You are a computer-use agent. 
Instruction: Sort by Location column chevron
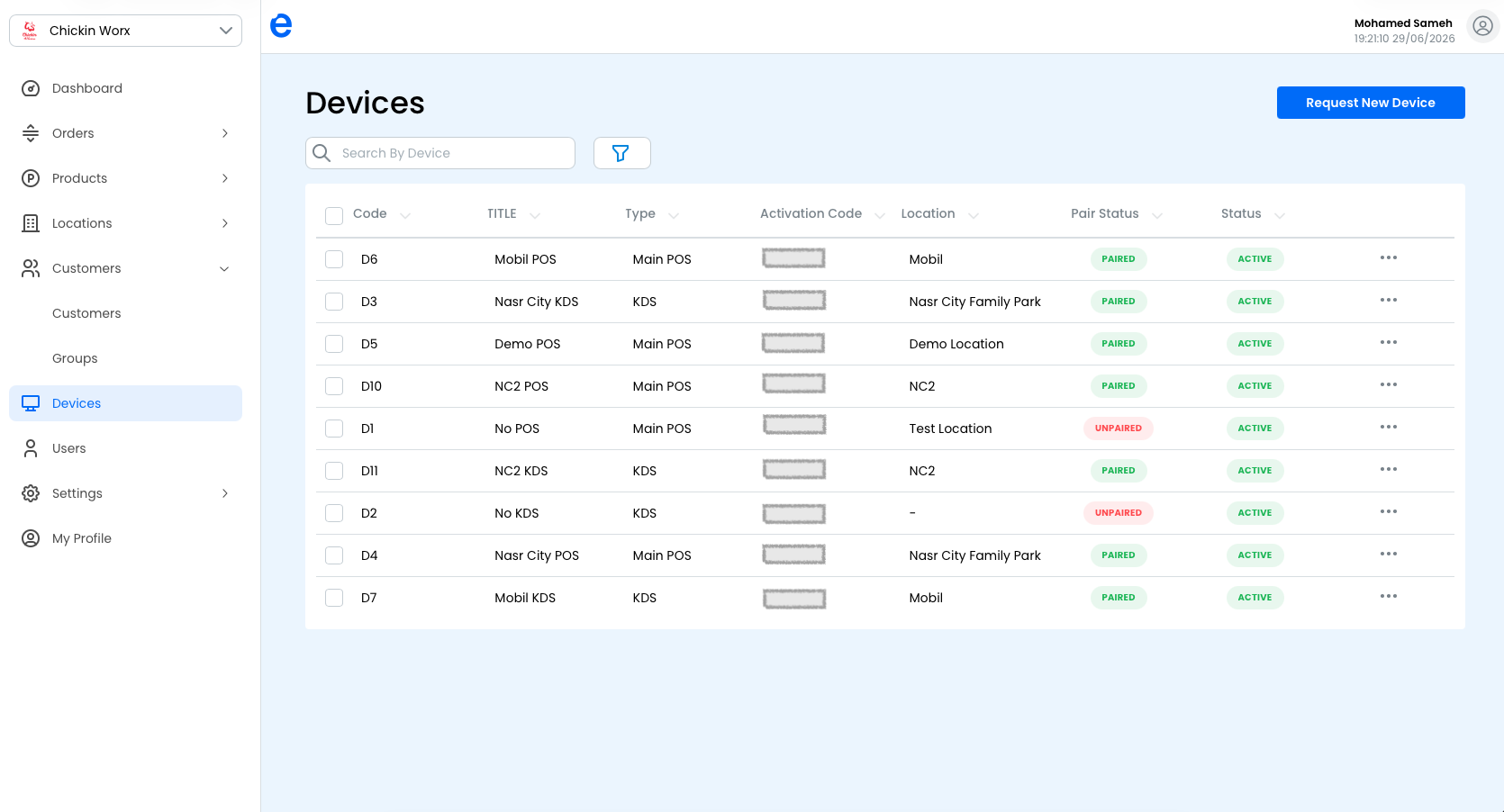click(x=974, y=215)
